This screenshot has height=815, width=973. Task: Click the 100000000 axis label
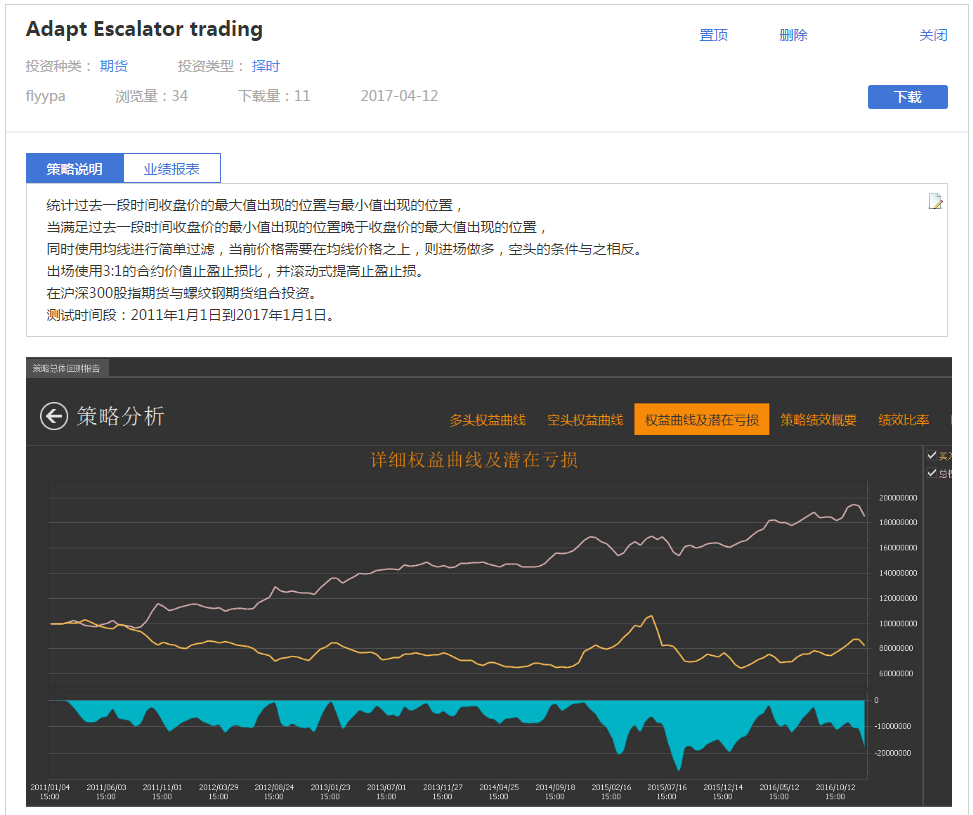[898, 624]
